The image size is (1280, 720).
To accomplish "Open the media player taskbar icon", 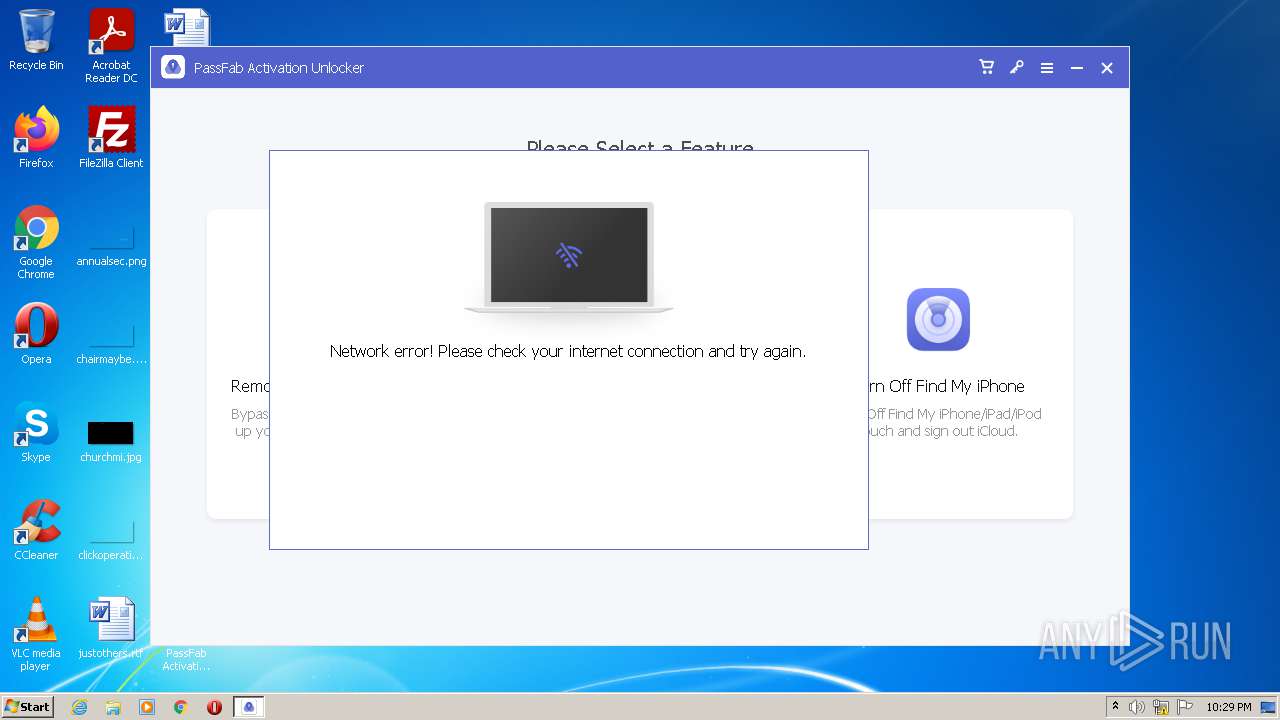I will [x=147, y=707].
